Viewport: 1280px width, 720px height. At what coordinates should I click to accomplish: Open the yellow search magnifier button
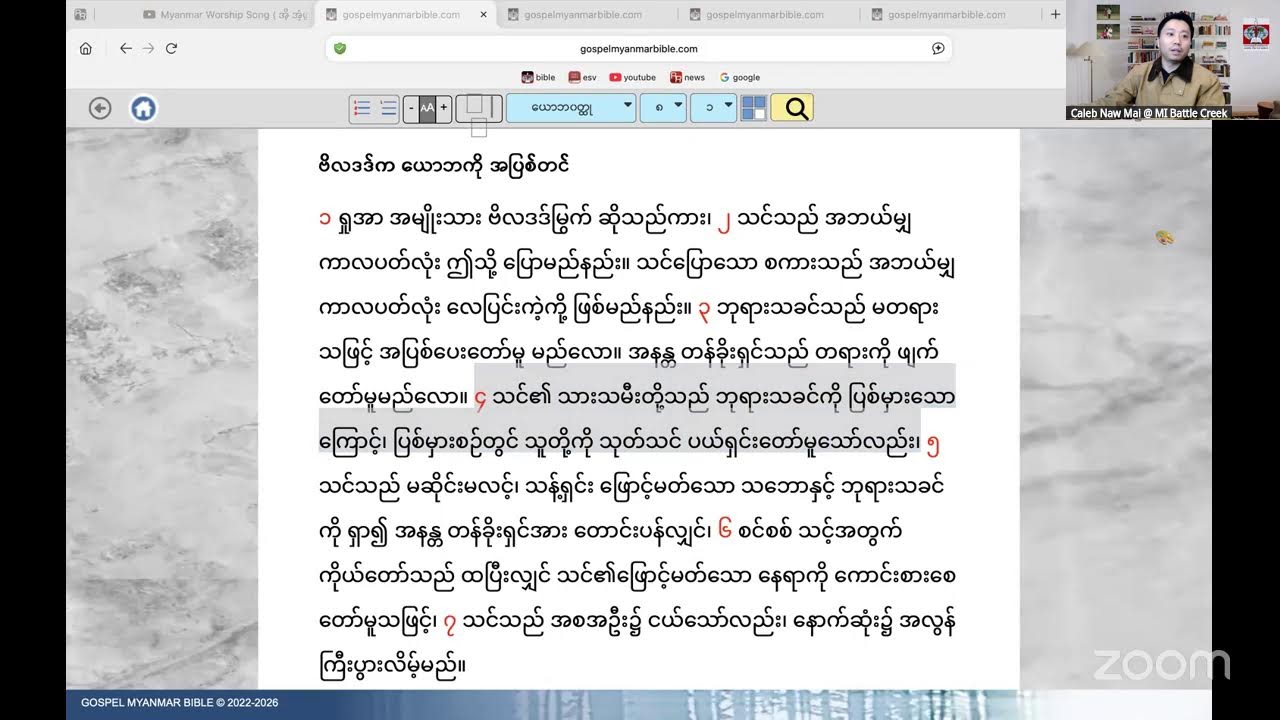792,108
